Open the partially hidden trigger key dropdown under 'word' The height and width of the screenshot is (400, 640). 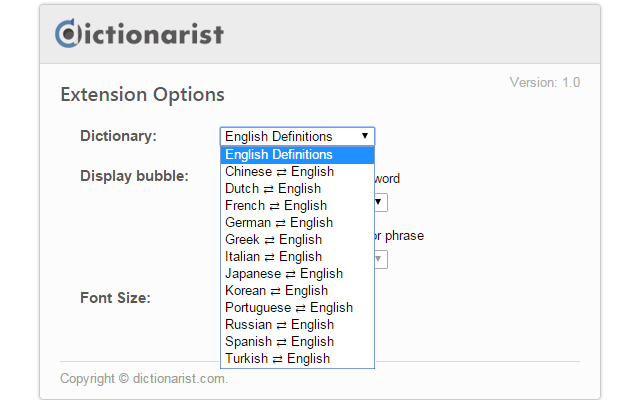click(x=381, y=203)
